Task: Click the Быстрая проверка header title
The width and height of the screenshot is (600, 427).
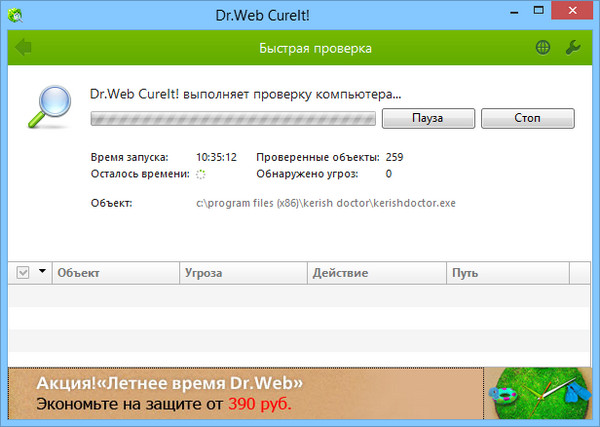Action: tap(315, 49)
